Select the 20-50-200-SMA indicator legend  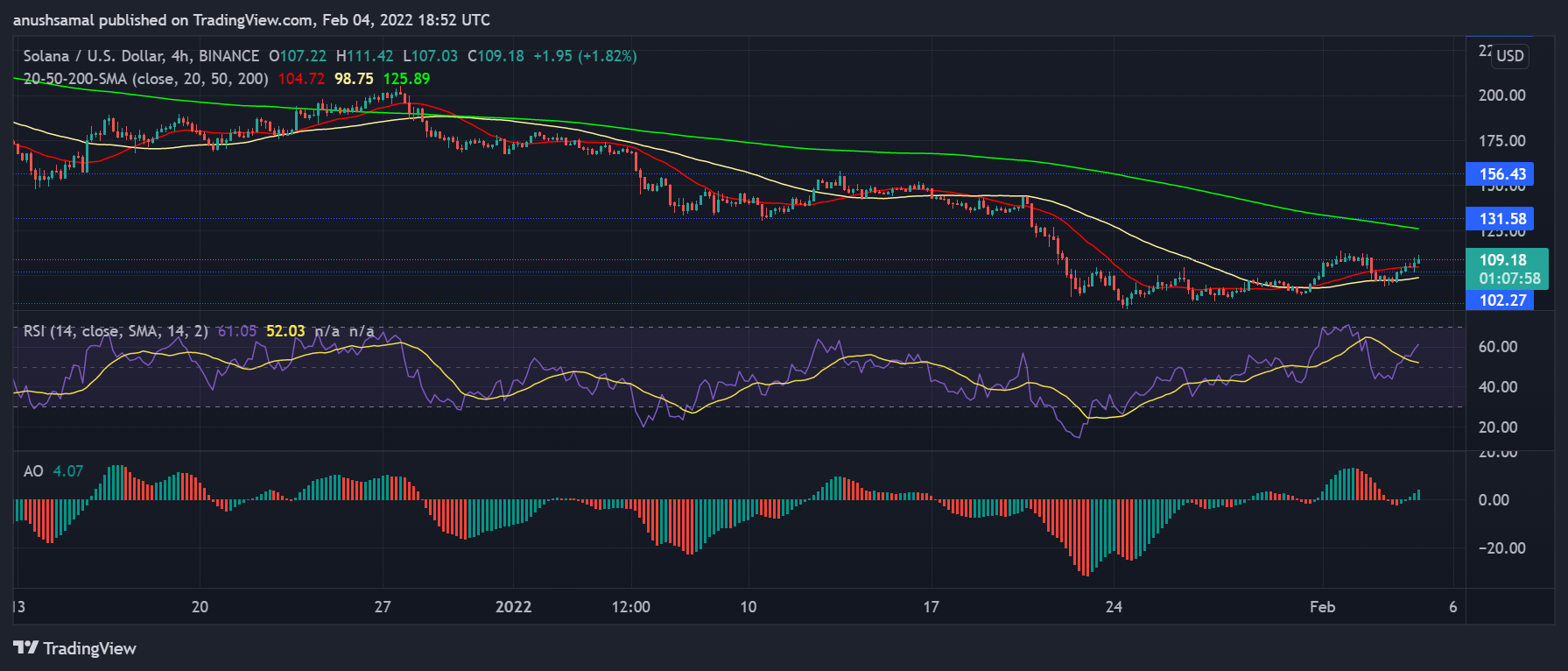coord(145,79)
